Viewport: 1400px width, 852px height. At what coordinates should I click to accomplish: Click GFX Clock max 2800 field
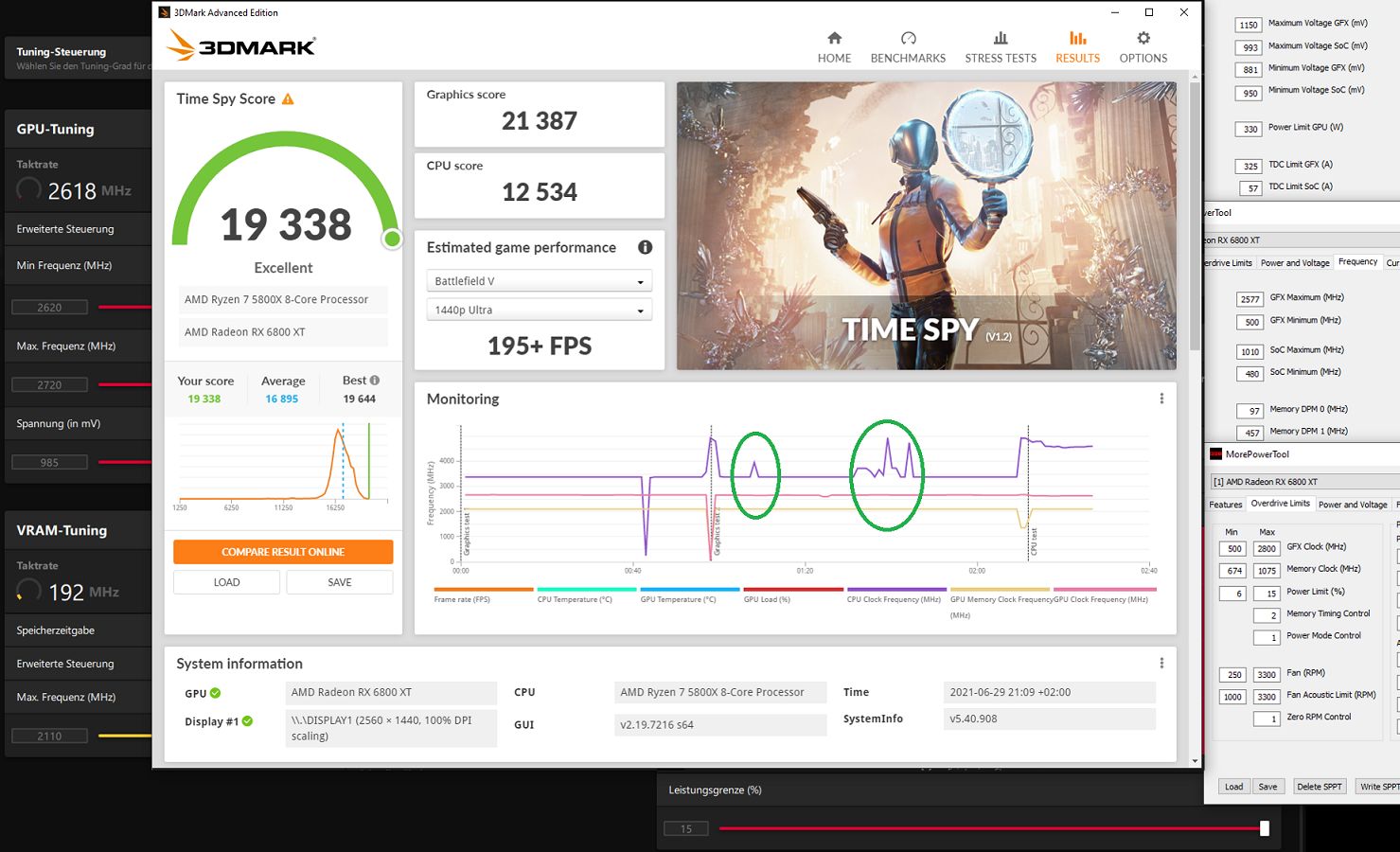(x=1267, y=548)
